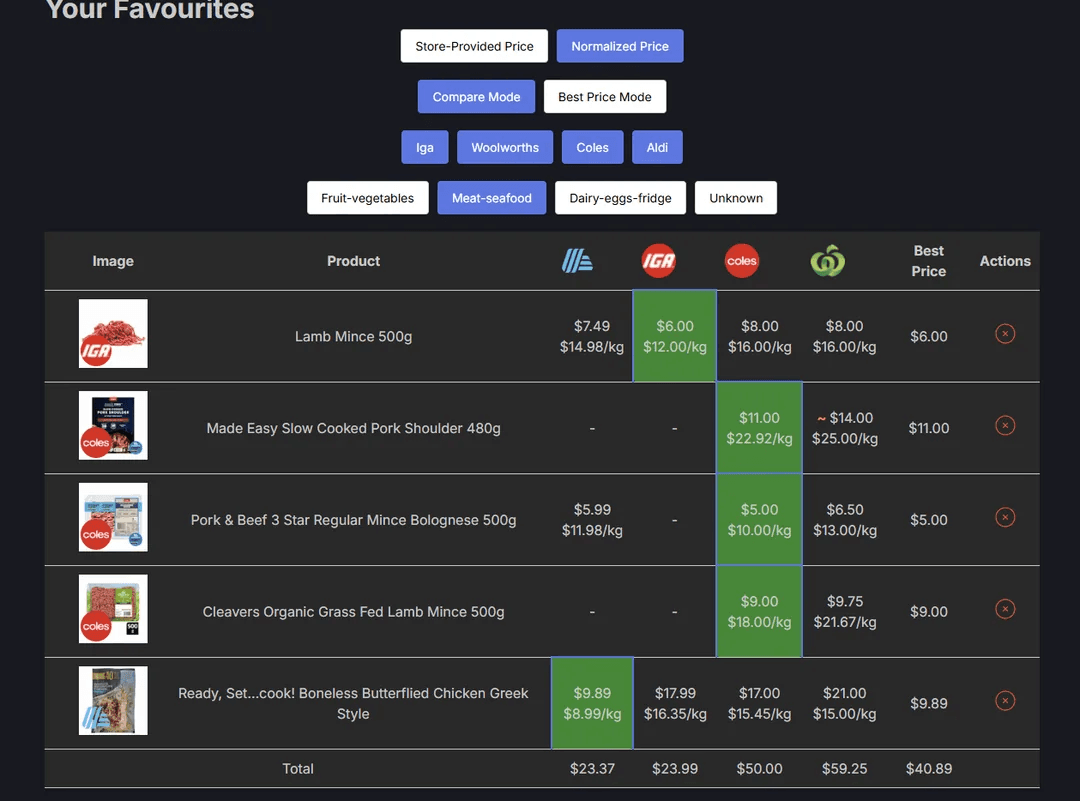Click Coles total $50.00
The width and height of the screenshot is (1080, 801).
tap(759, 769)
